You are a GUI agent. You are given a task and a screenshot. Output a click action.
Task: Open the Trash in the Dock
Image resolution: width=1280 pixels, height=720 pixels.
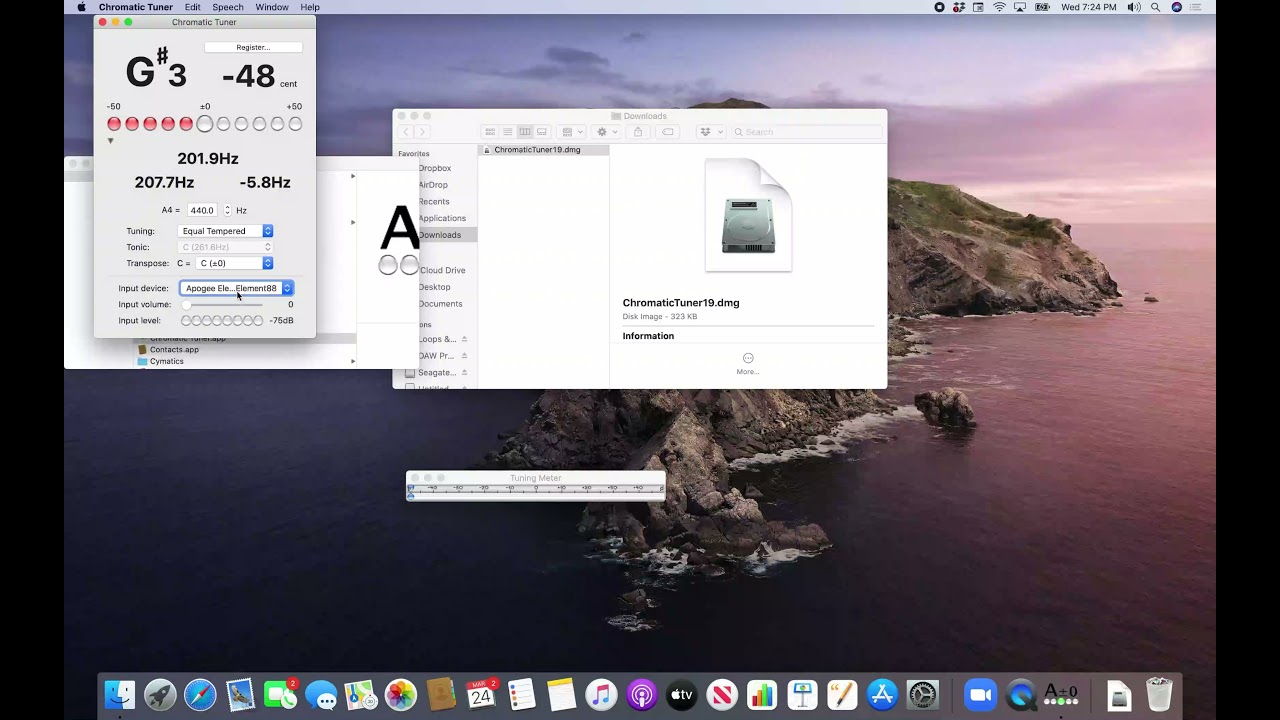[x=1159, y=695]
